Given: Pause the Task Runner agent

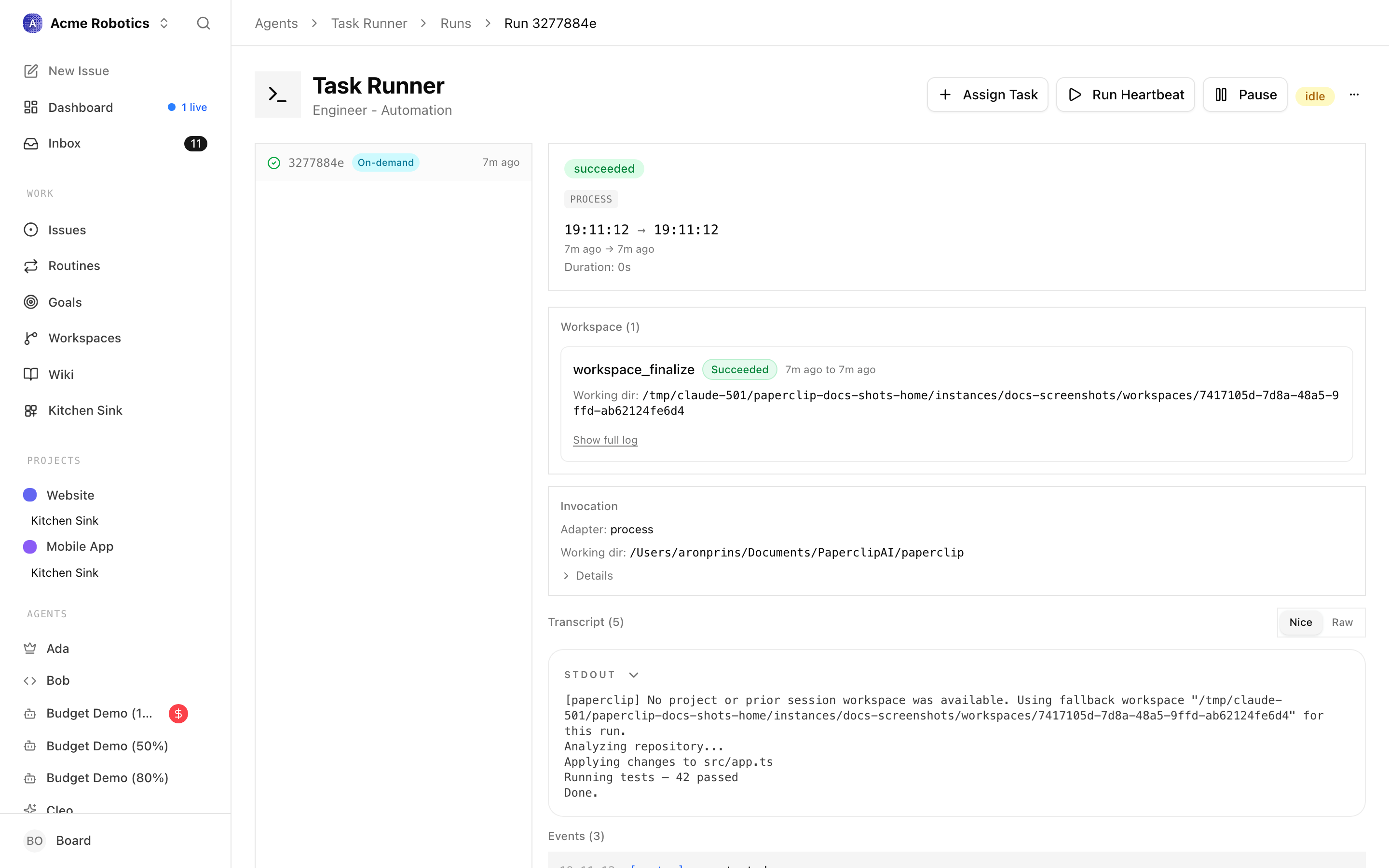Looking at the screenshot, I should click(1245, 95).
